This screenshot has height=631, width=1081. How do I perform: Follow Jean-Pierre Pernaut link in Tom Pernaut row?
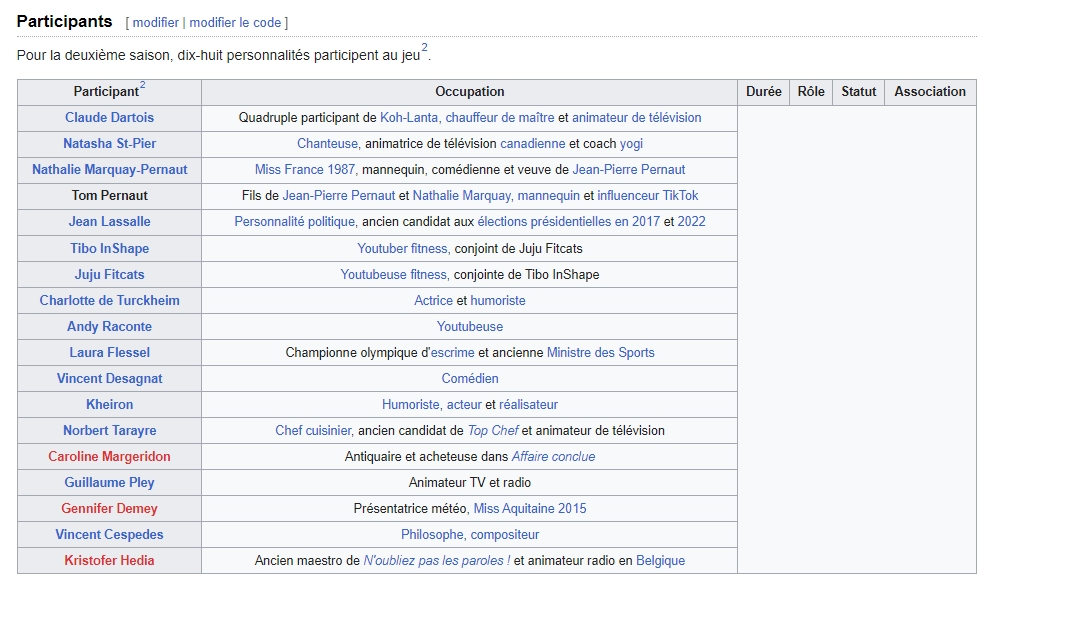(x=339, y=196)
